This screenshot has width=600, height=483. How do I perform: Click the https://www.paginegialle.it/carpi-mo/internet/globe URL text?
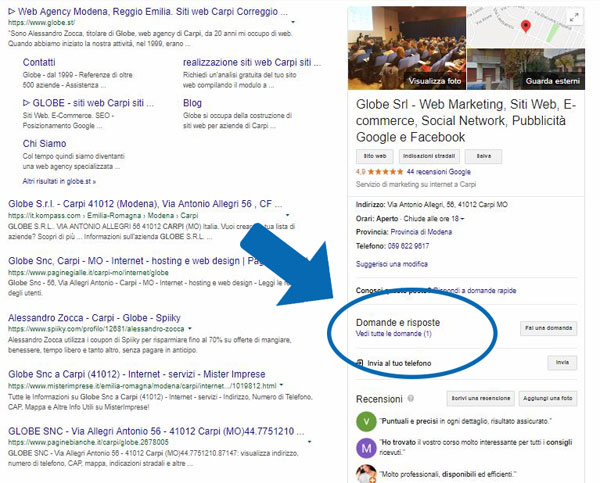[x=88, y=273]
